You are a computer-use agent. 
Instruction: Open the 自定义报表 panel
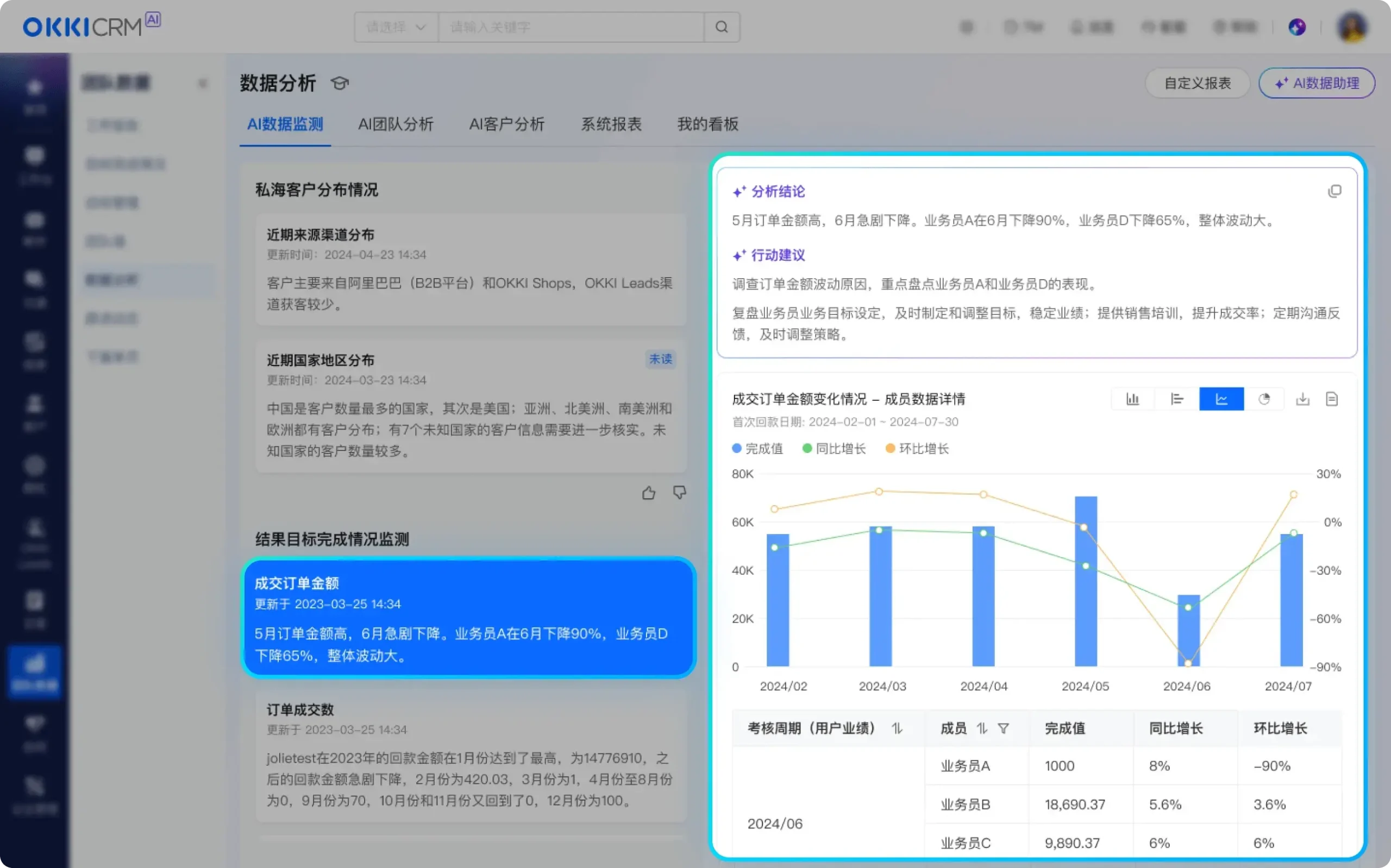pos(1196,83)
